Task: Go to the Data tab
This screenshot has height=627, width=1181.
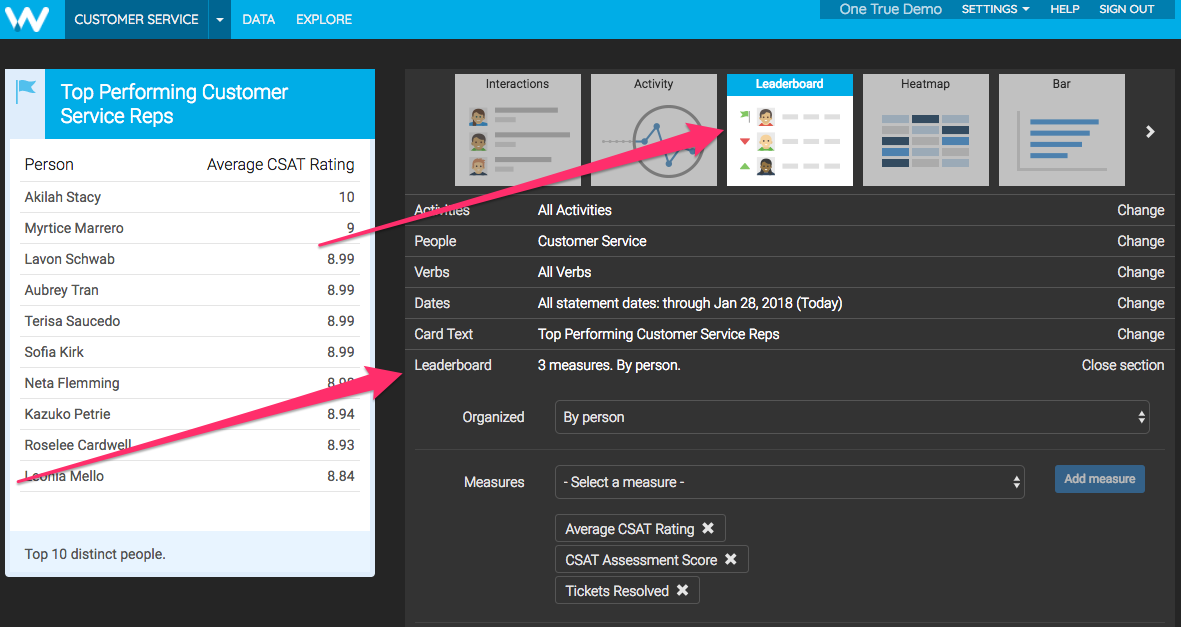Action: (x=258, y=20)
